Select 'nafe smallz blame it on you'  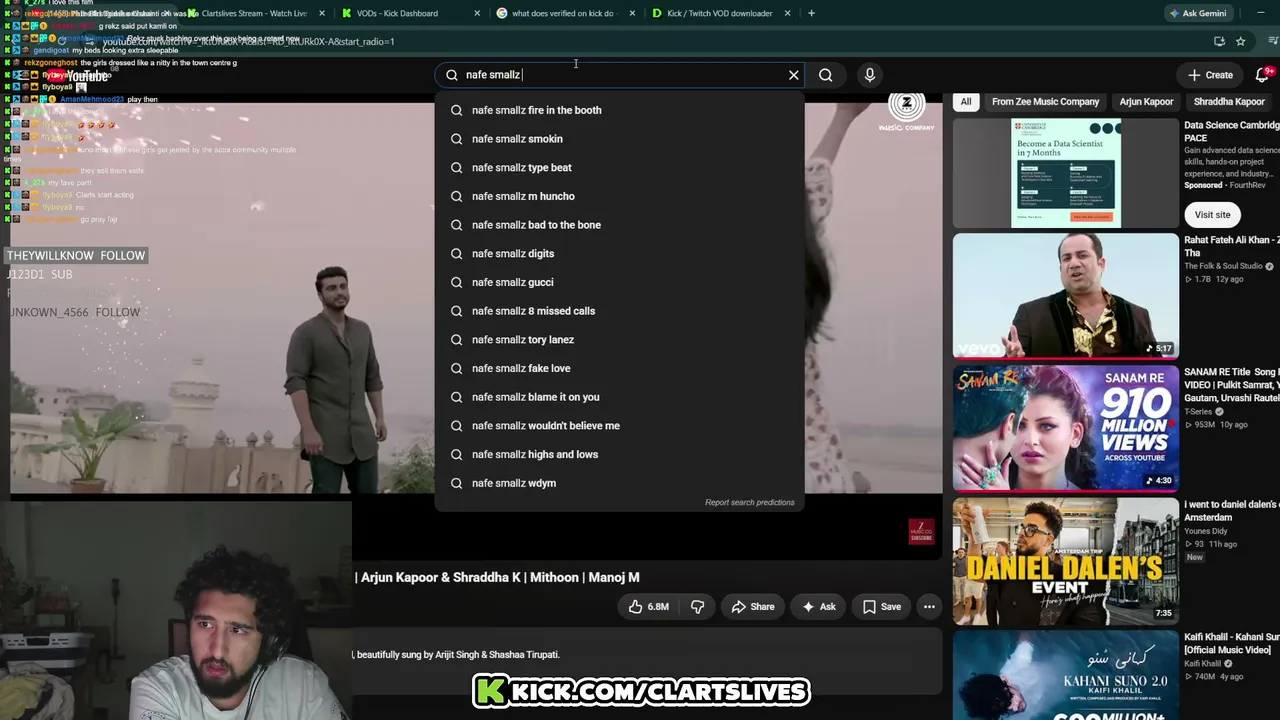click(x=620, y=397)
